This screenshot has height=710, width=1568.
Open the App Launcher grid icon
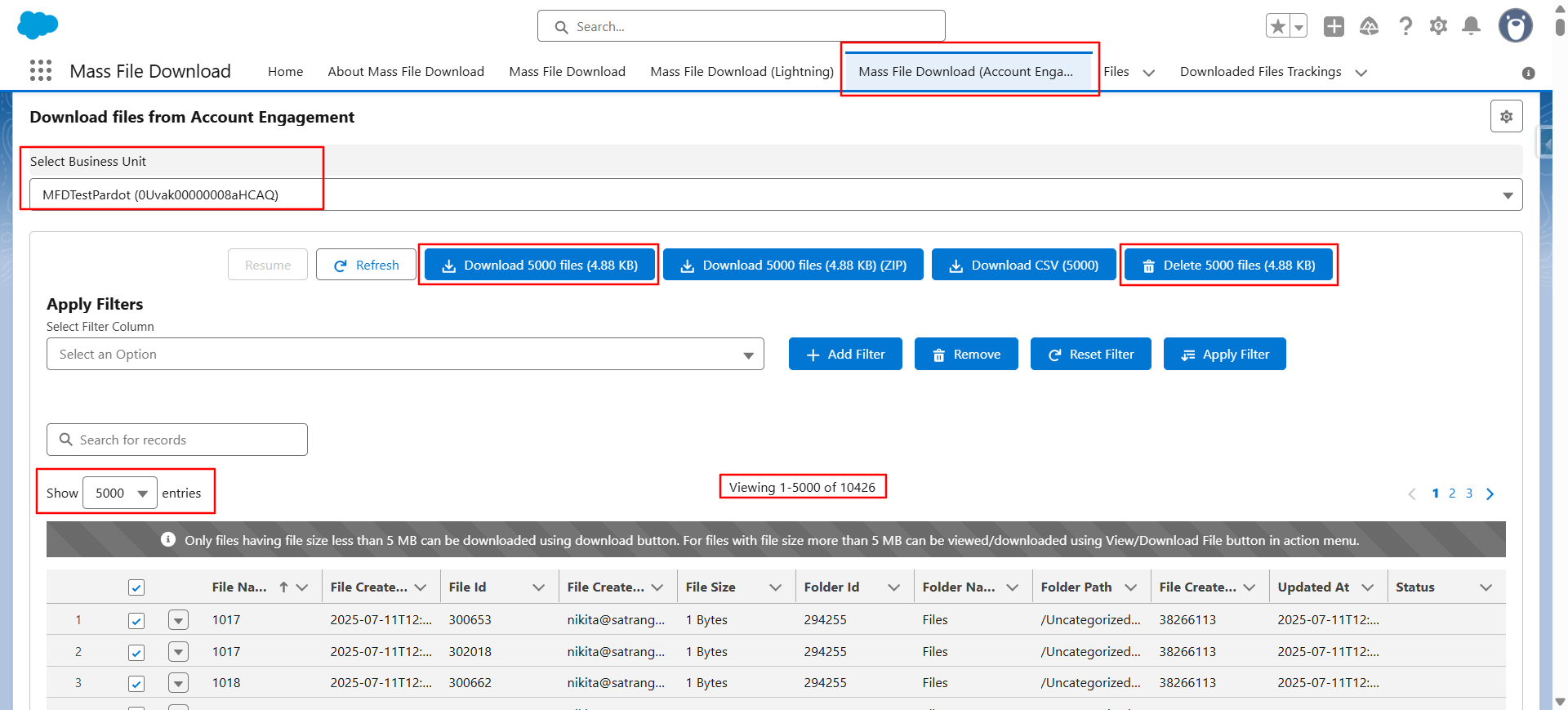pos(41,70)
